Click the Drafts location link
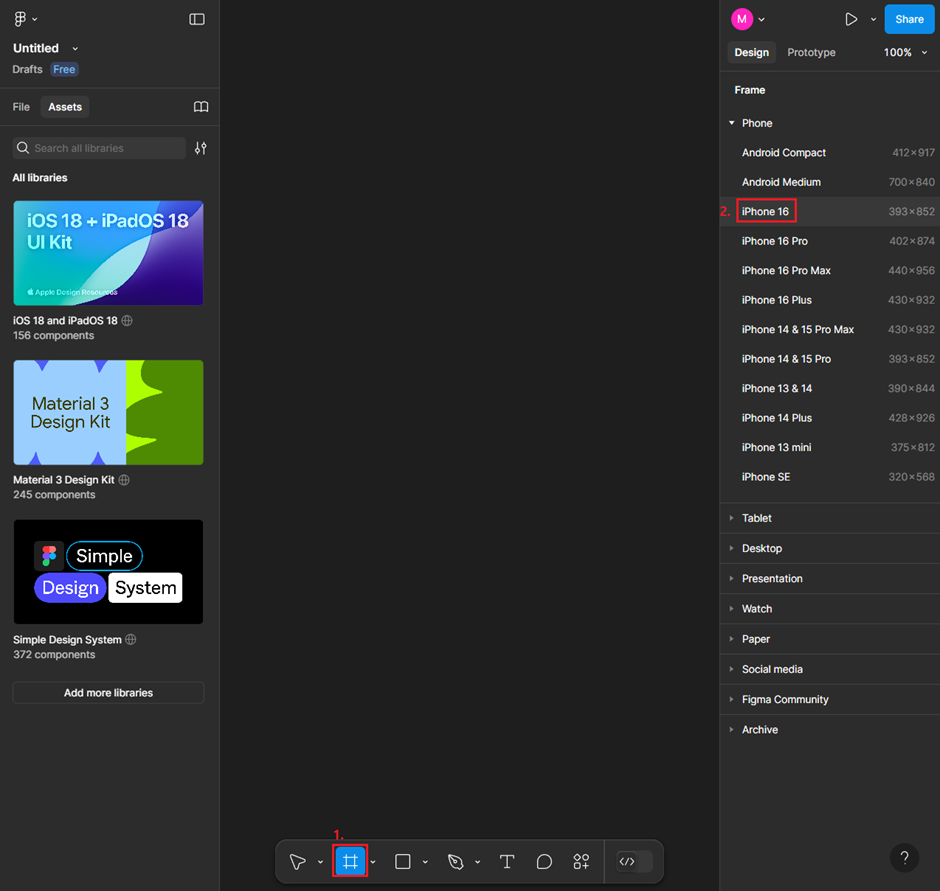Image resolution: width=940 pixels, height=891 pixels. 28,70
